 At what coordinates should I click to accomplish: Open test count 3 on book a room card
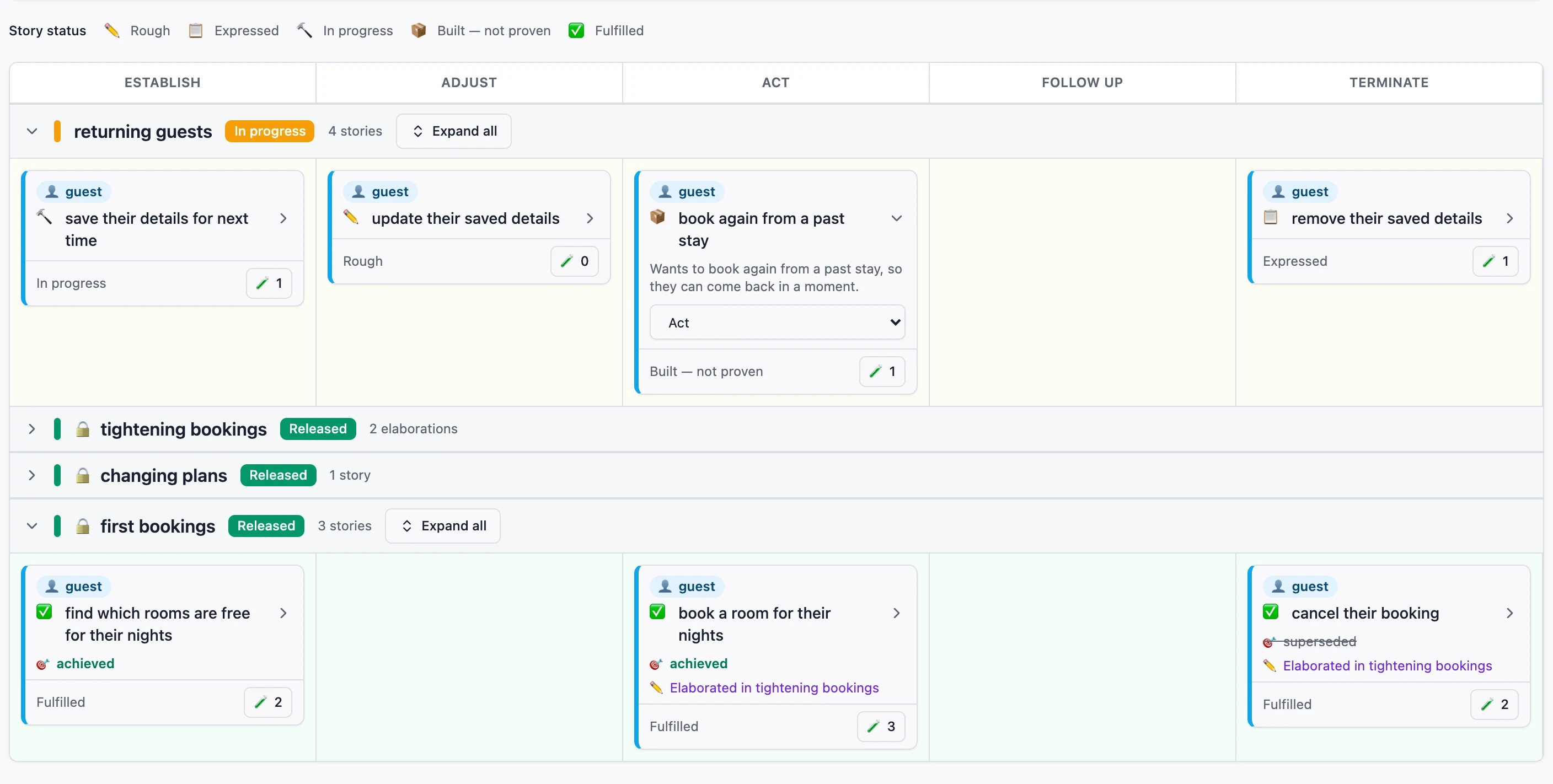(881, 726)
